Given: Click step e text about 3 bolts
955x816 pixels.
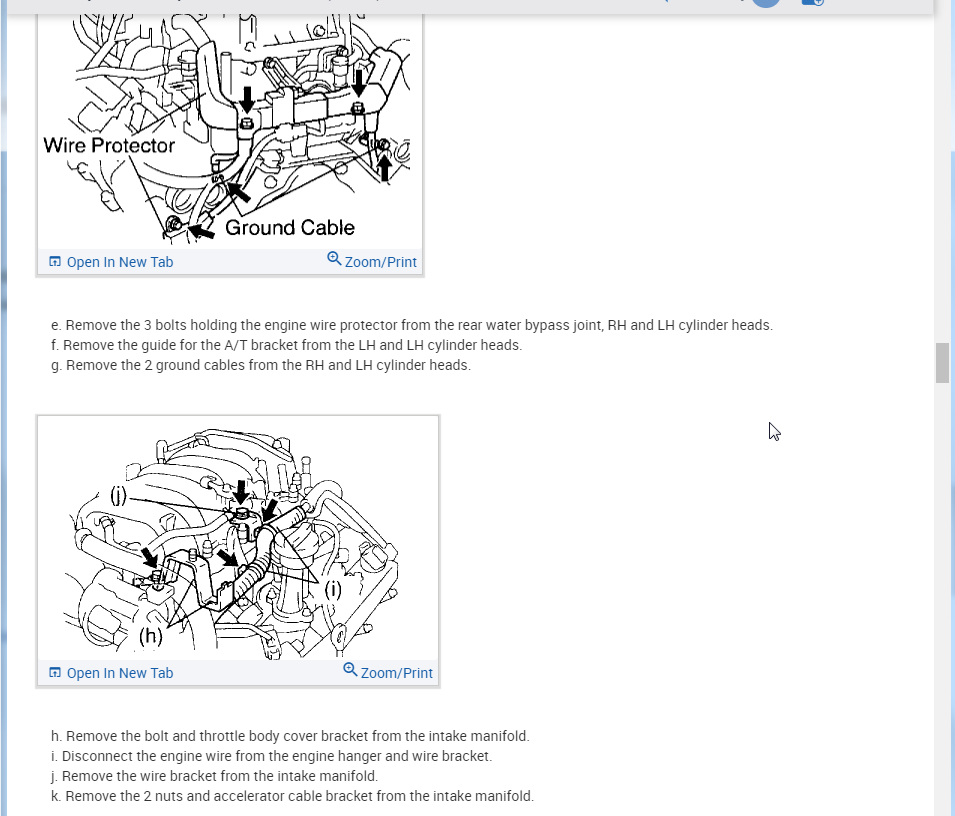Looking at the screenshot, I should (x=412, y=325).
